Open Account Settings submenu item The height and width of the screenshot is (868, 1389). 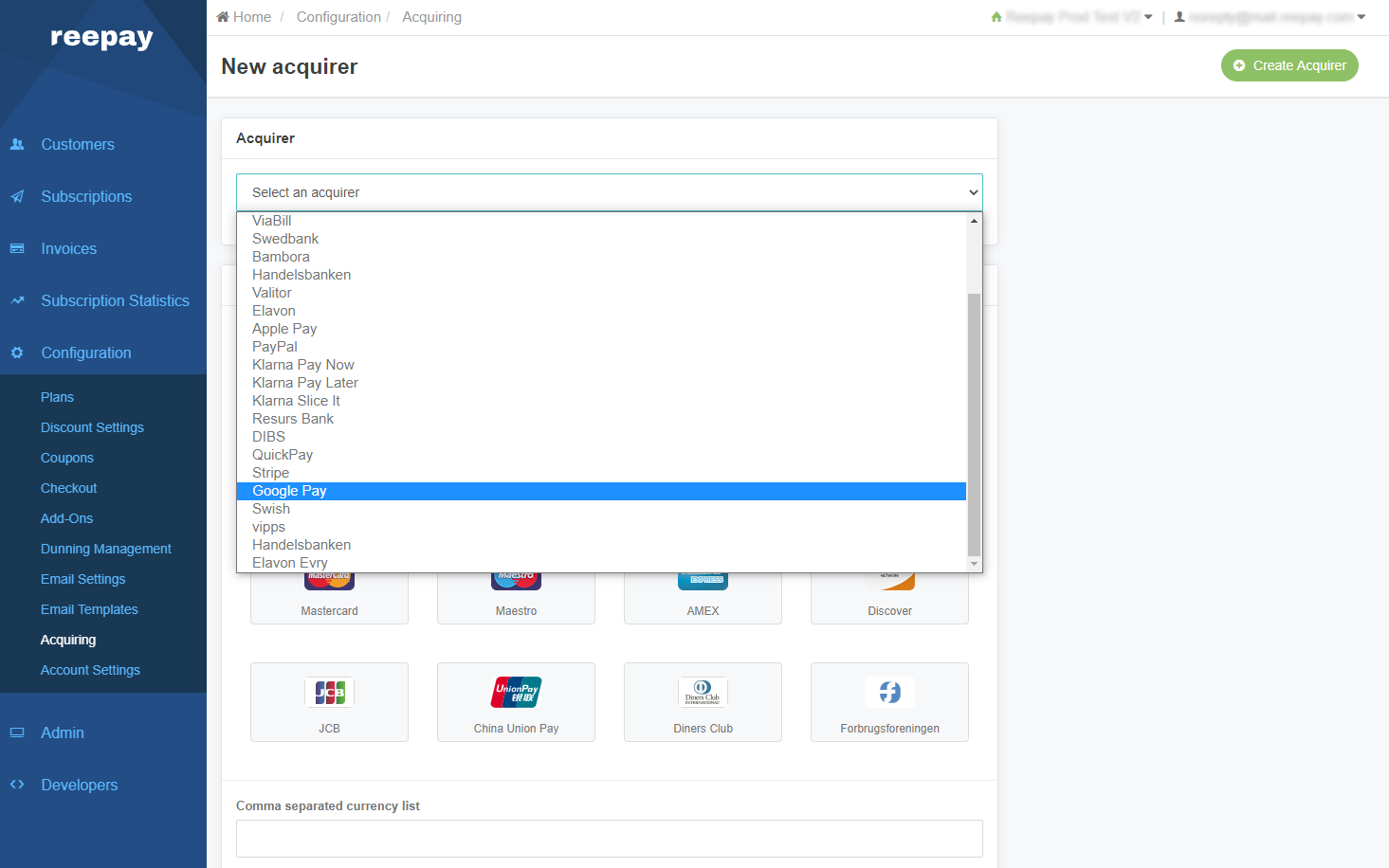[90, 670]
